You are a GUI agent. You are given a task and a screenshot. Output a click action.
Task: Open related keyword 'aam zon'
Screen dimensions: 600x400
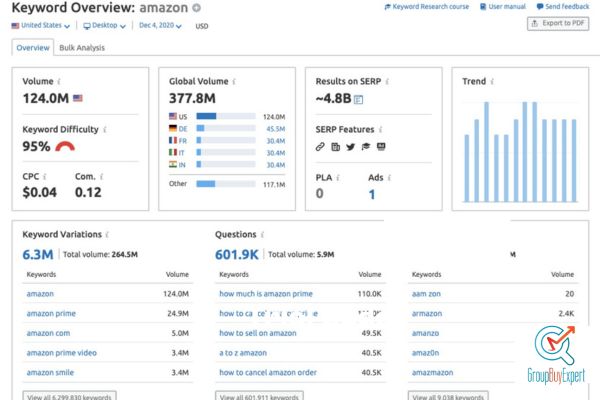coord(426,294)
